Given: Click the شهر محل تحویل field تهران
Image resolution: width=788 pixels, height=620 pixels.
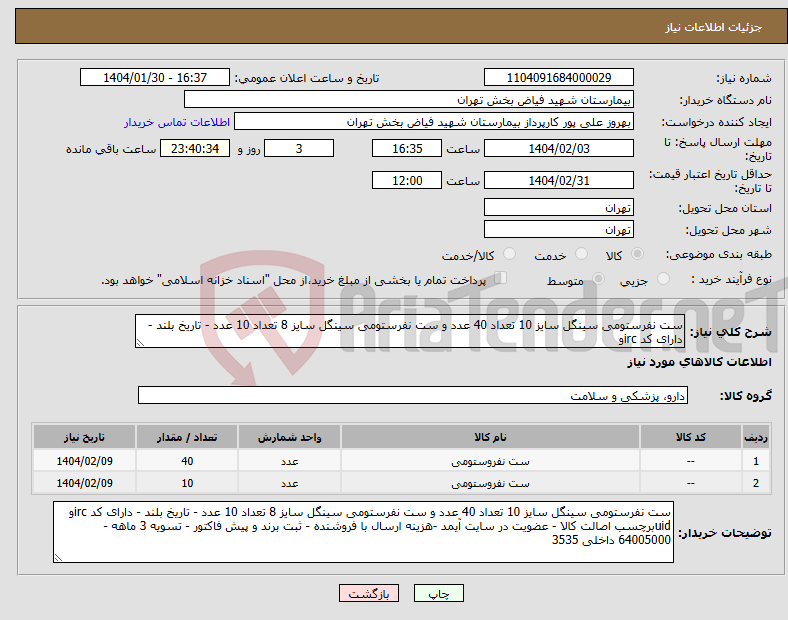Looking at the screenshot, I should click(559, 229).
